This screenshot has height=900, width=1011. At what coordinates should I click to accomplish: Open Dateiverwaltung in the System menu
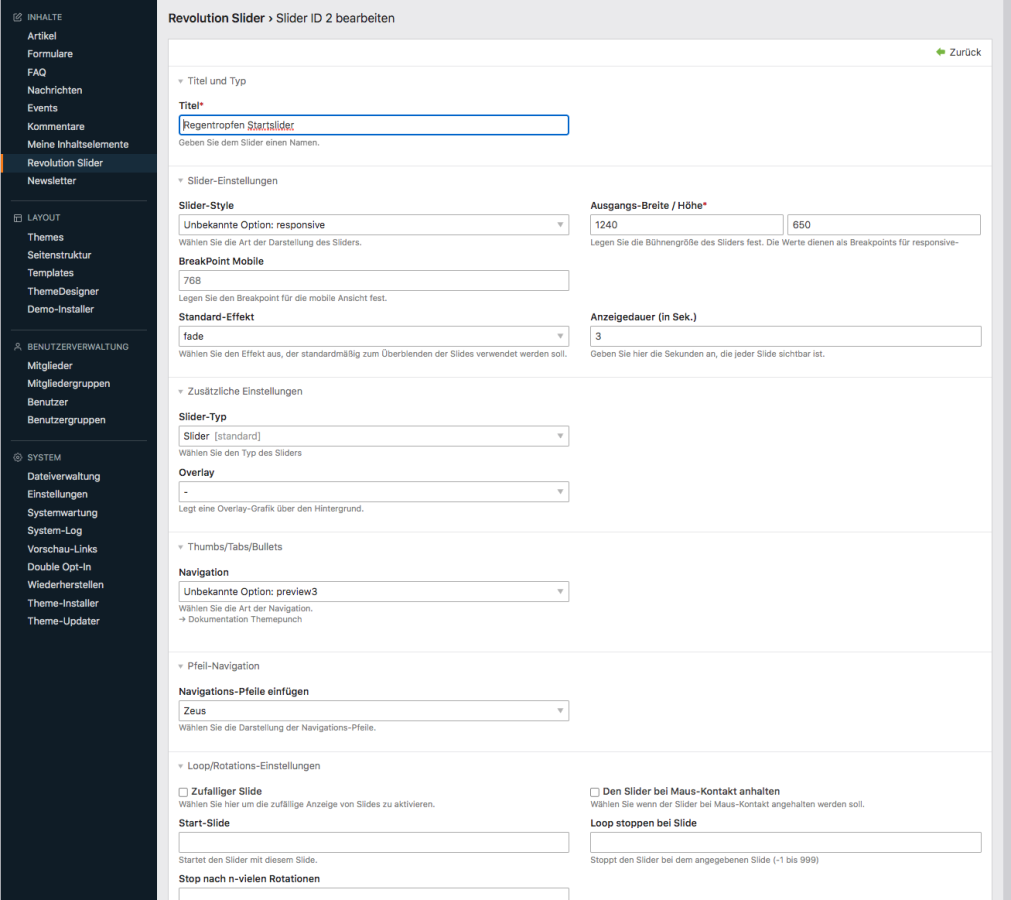tap(64, 477)
